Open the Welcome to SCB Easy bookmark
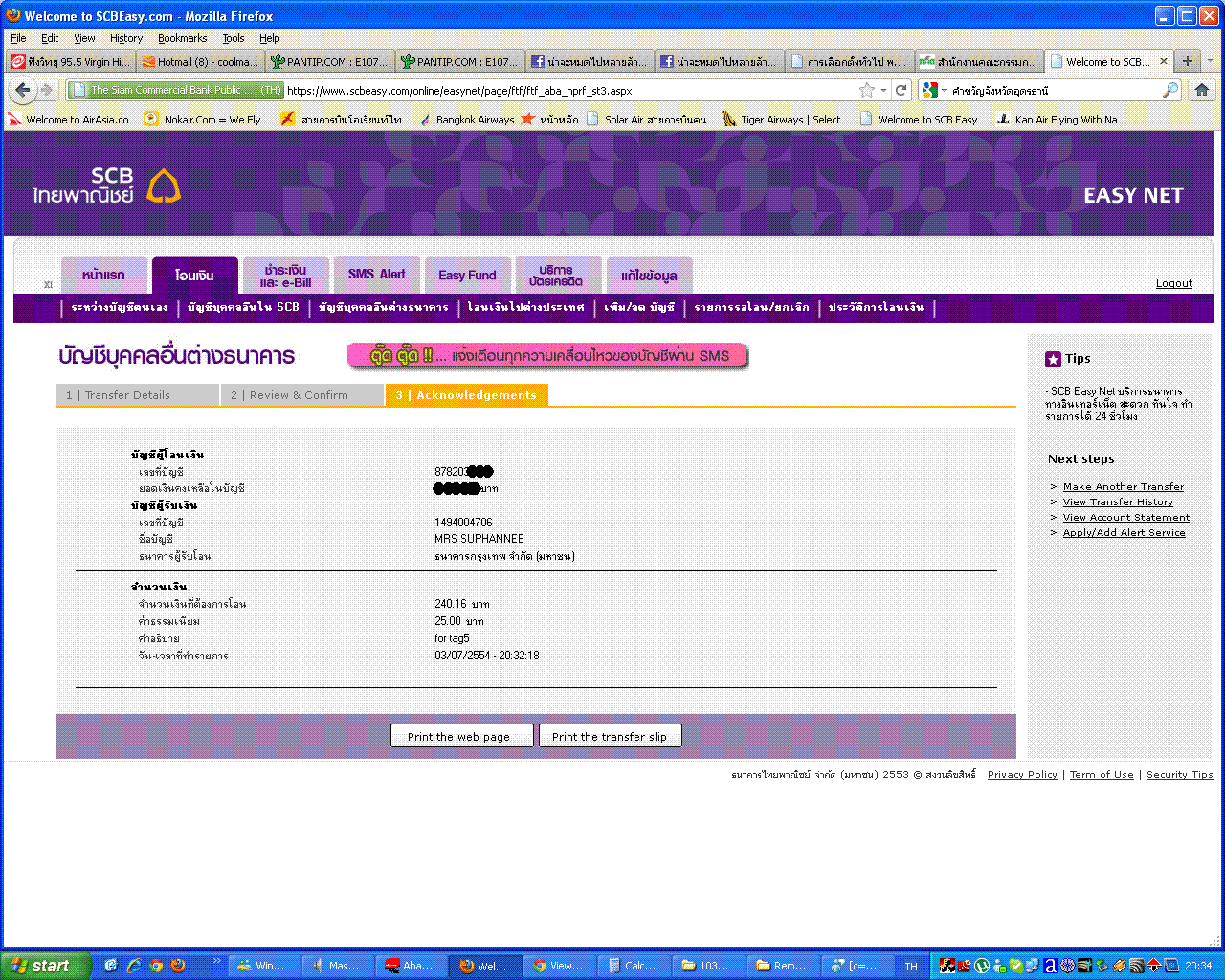 coord(924,120)
